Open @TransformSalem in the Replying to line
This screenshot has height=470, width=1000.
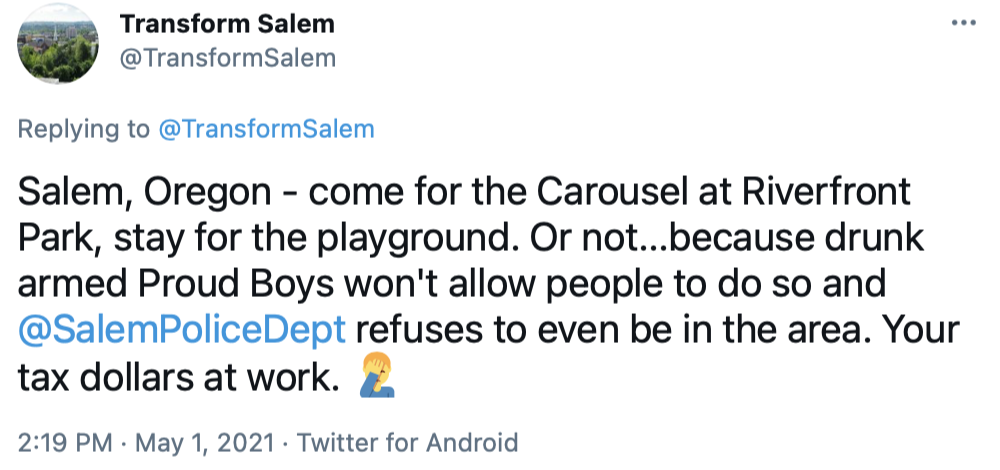[x=266, y=129]
